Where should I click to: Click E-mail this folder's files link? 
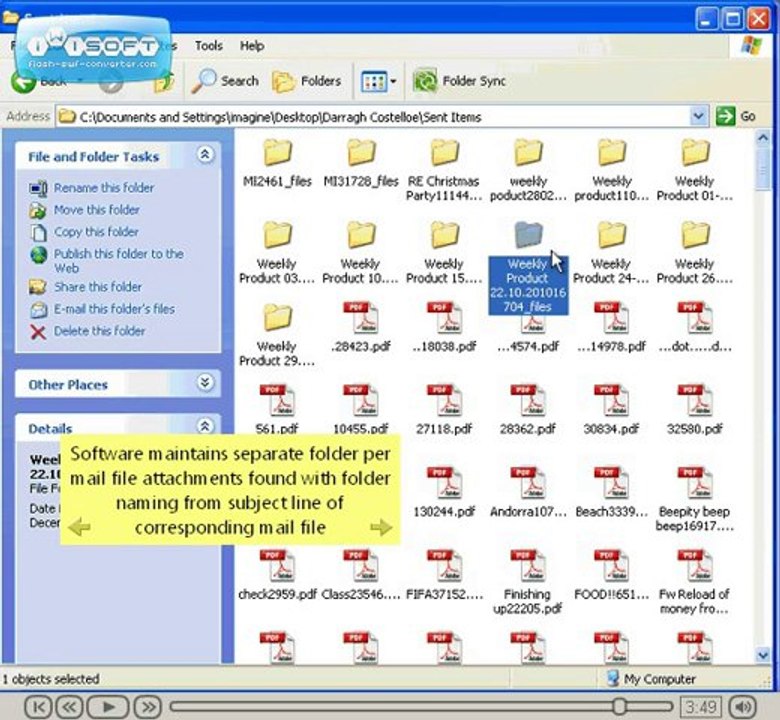(114, 309)
